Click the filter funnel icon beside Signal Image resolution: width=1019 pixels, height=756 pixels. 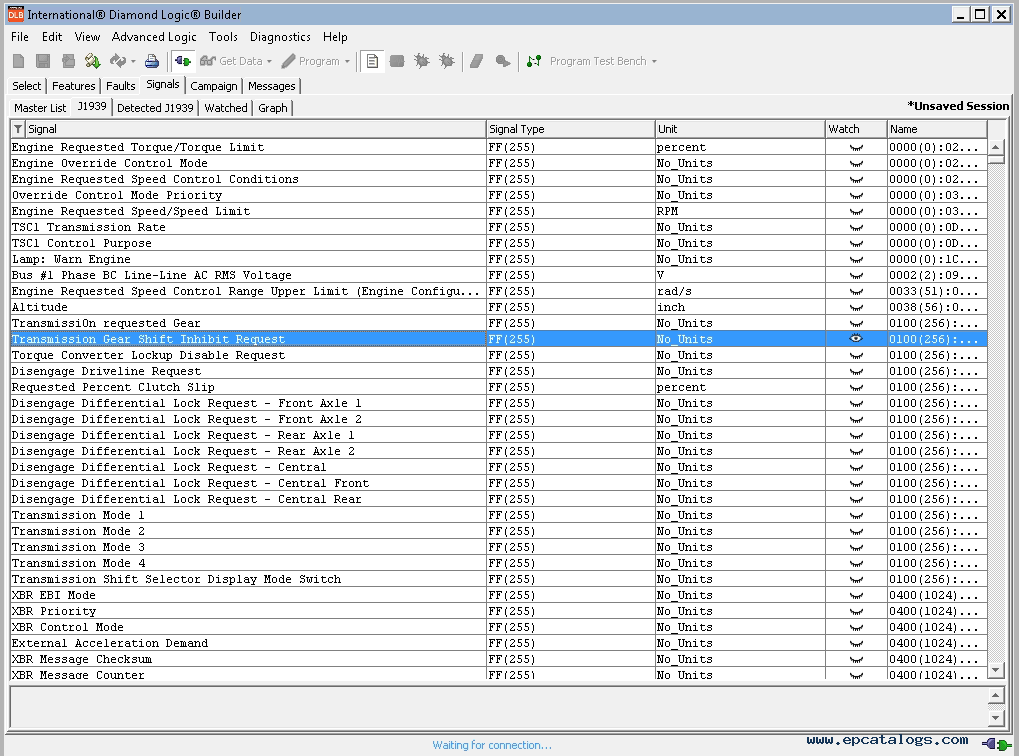point(18,129)
